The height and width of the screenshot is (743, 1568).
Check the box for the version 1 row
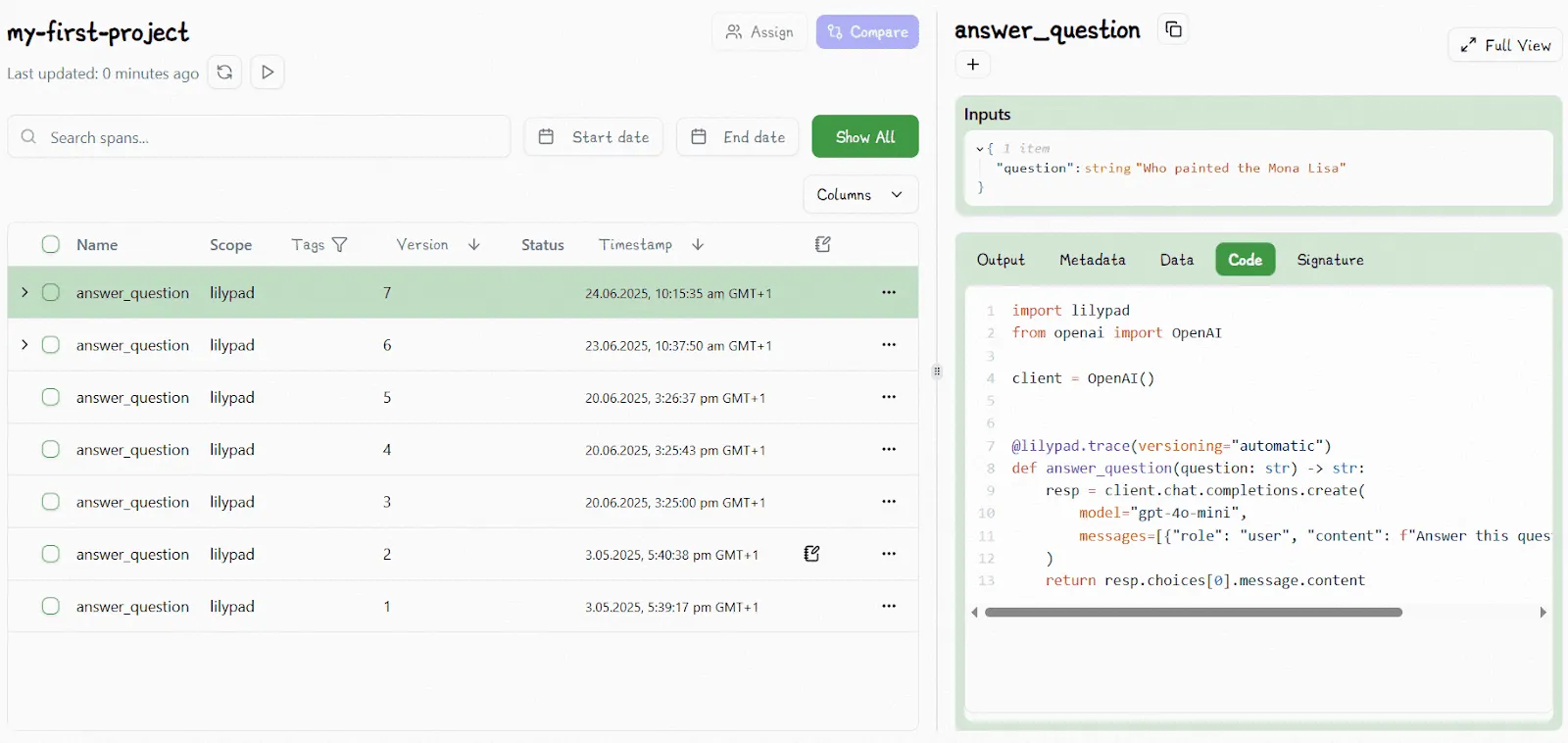point(51,606)
